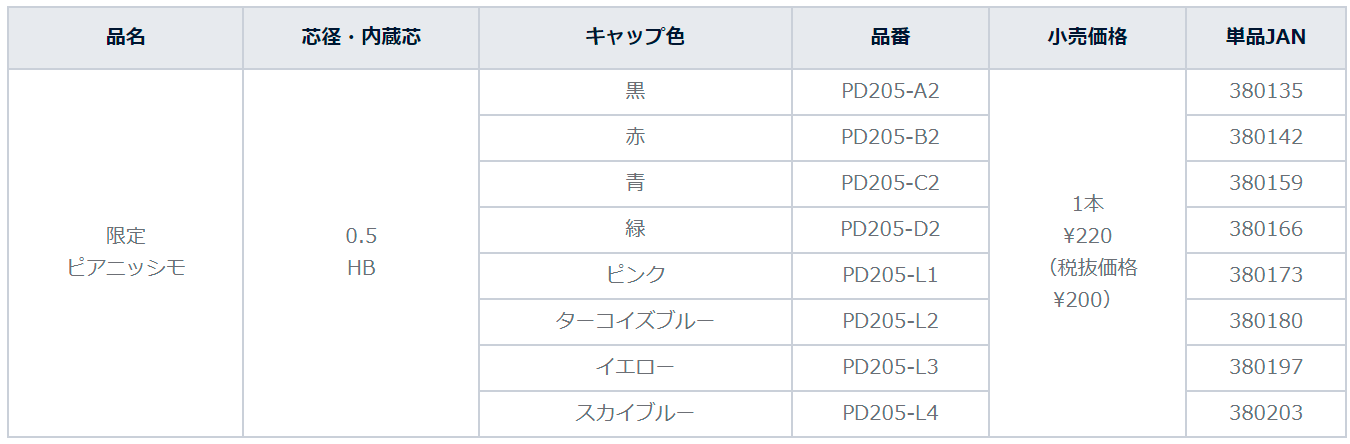1350x444 pixels.
Task: Click the 品番 column header
Action: (891, 37)
